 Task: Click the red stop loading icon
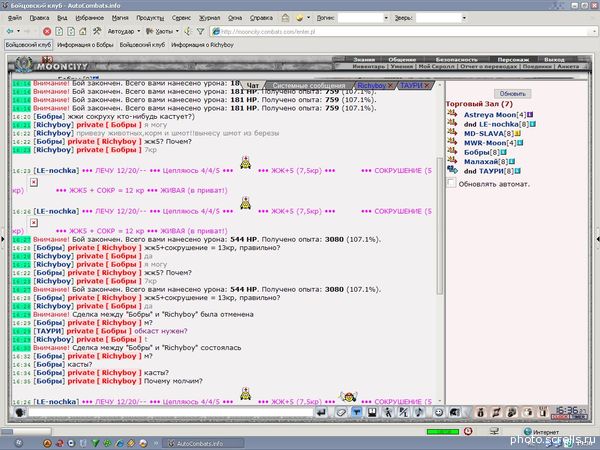click(47, 31)
